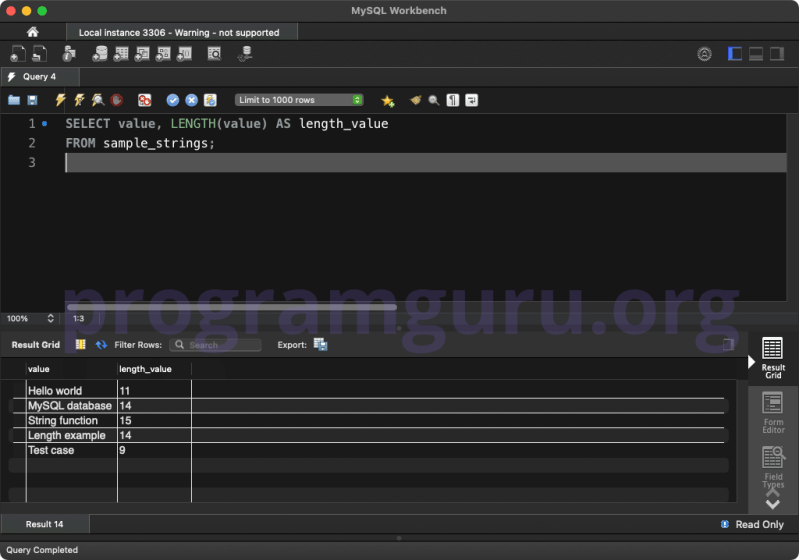
Task: Open find panel magnifier icon
Action: [434, 100]
